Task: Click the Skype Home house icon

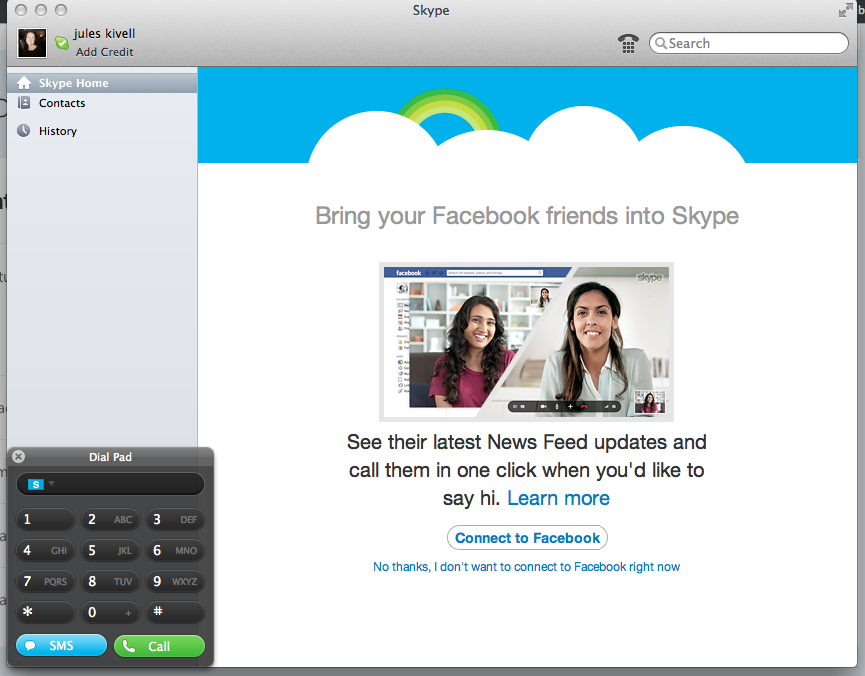Action: (x=24, y=83)
